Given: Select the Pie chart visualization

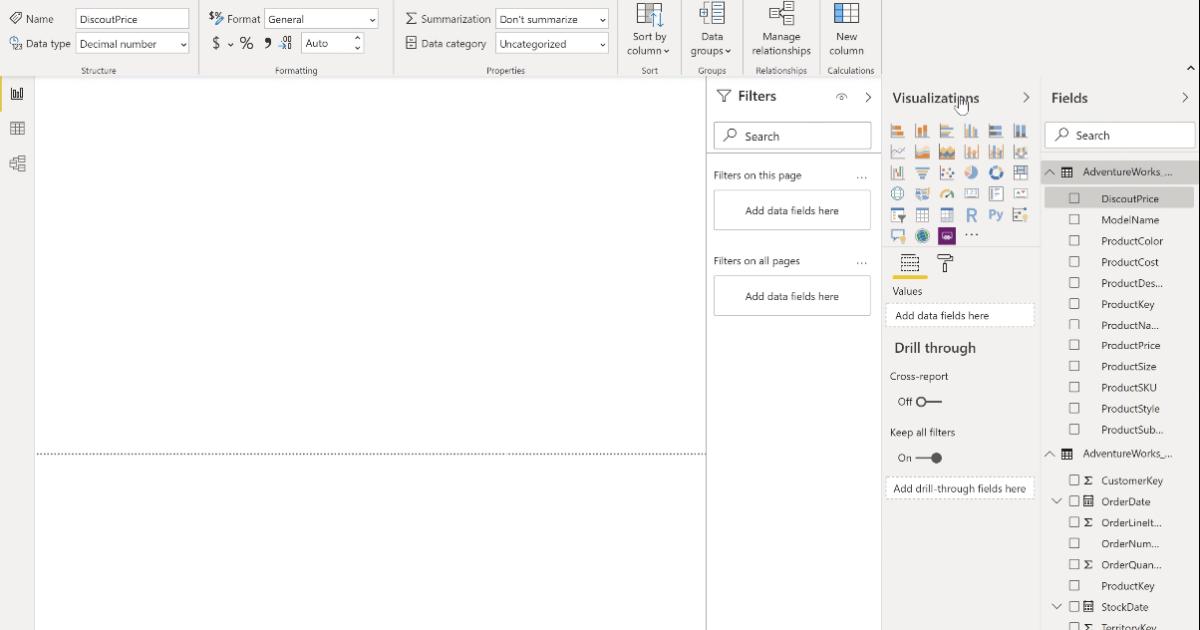Looking at the screenshot, I should point(970,172).
